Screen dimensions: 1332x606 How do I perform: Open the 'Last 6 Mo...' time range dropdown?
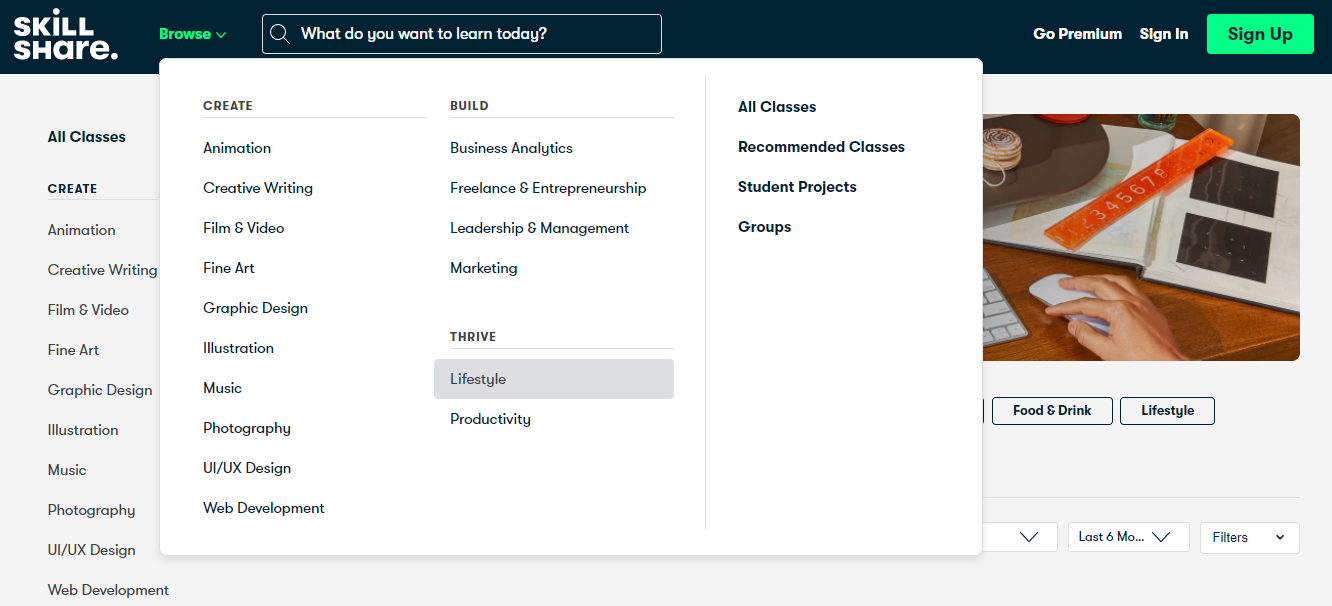click(1128, 537)
